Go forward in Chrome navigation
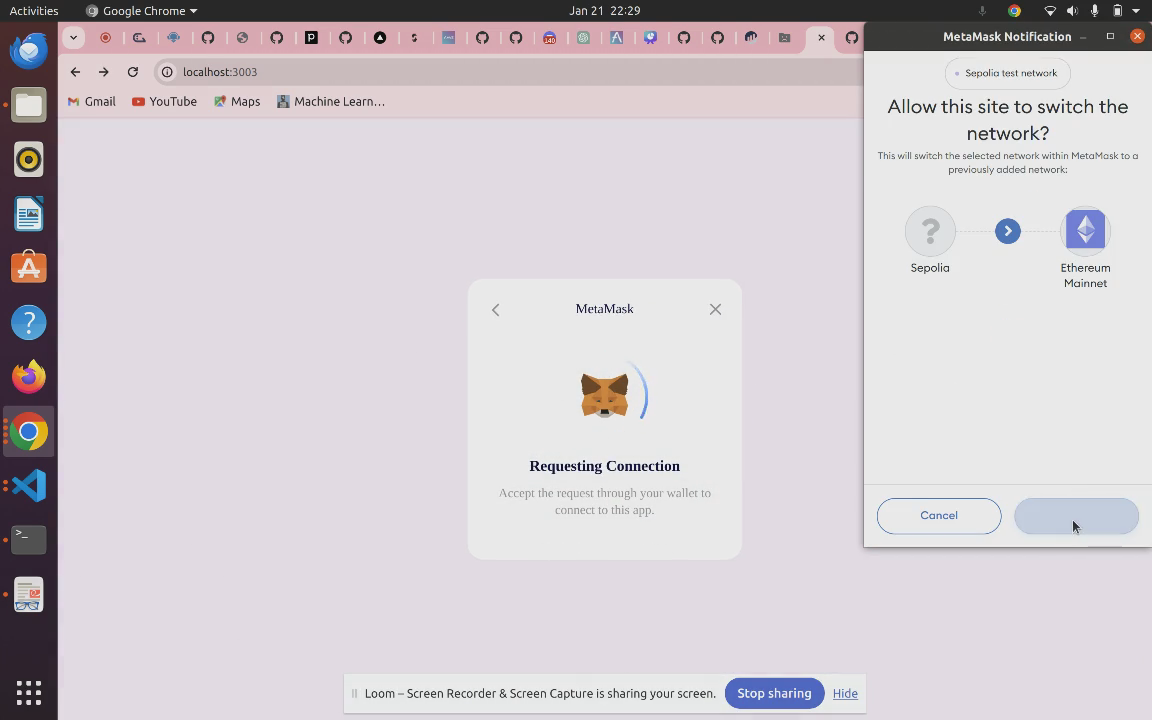The width and height of the screenshot is (1152, 720). [104, 72]
